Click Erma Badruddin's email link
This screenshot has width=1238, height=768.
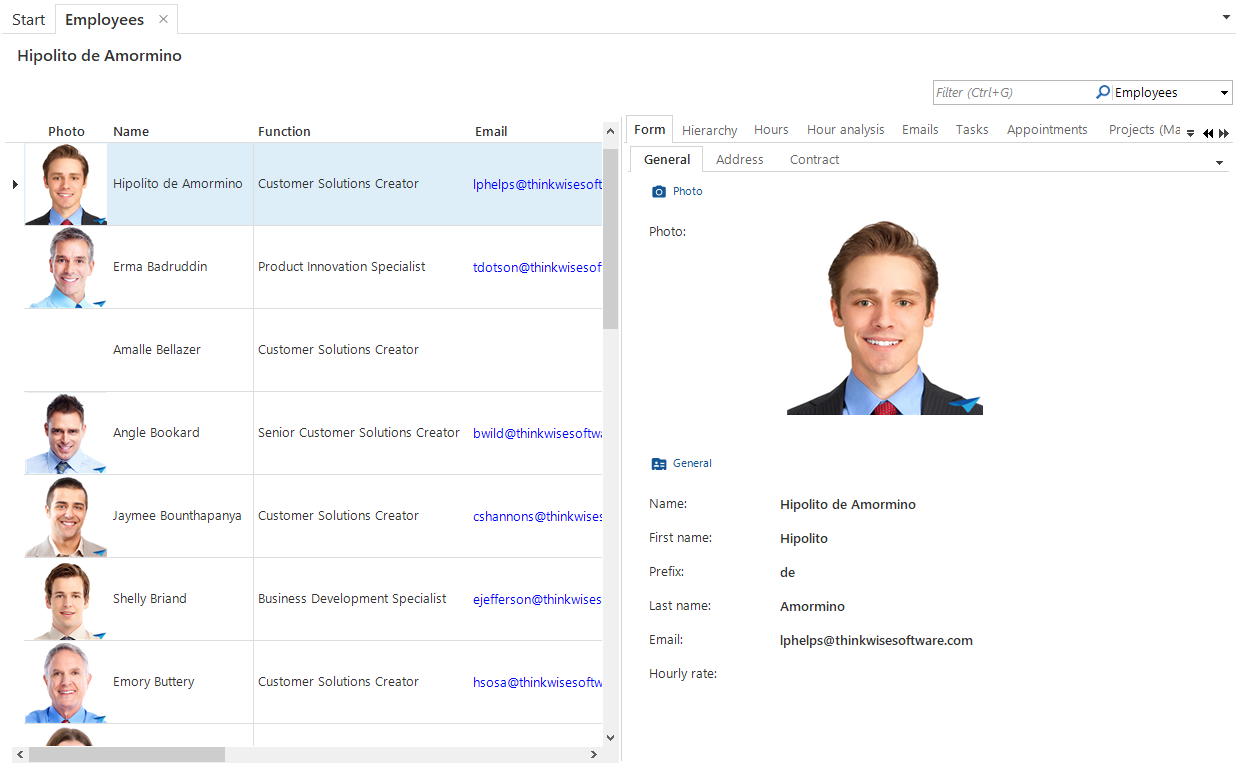coord(537,267)
